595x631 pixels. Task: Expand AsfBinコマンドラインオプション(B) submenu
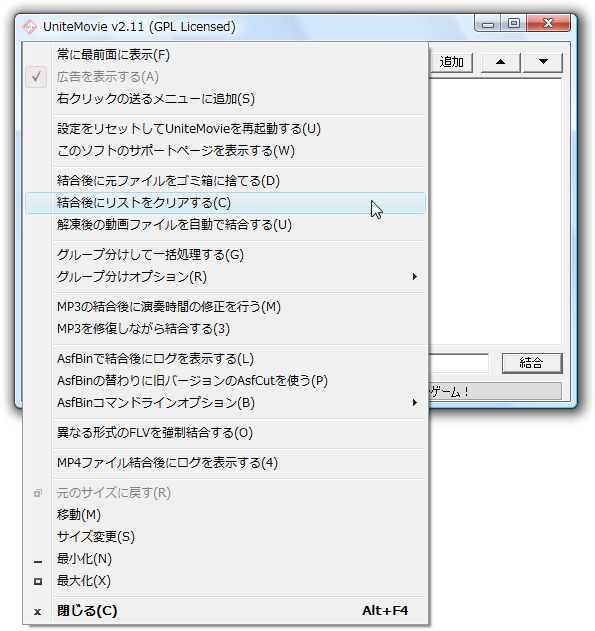[225, 403]
